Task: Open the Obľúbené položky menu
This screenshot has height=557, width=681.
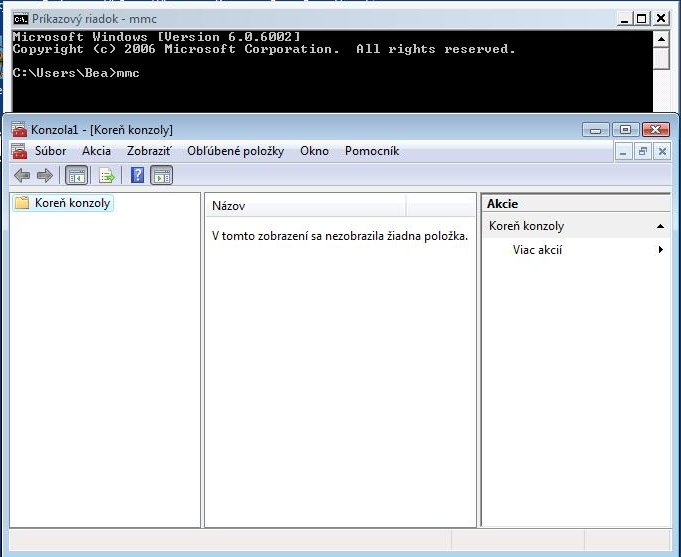Action: coord(235,151)
